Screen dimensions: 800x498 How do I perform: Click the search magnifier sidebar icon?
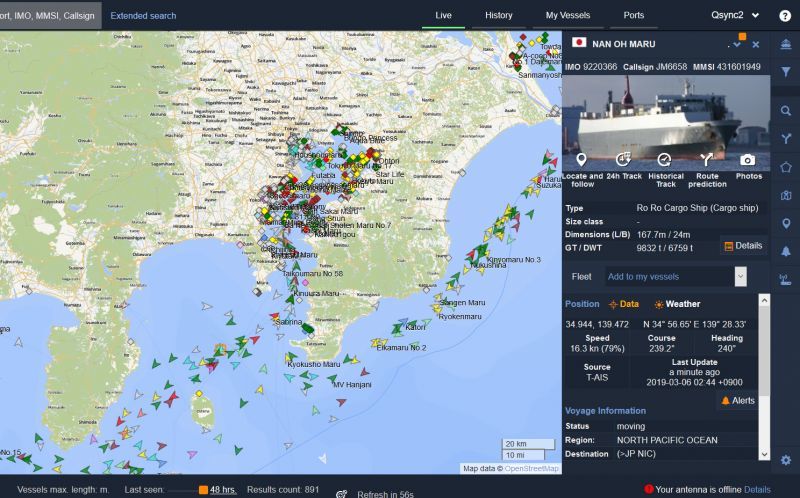click(786, 111)
